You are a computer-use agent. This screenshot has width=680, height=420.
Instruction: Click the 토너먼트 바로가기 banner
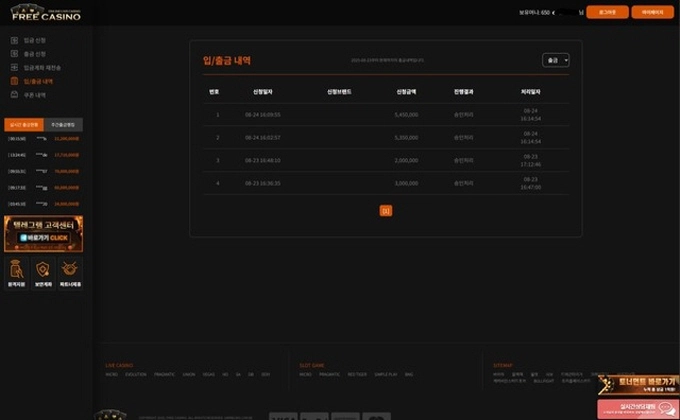coord(638,386)
